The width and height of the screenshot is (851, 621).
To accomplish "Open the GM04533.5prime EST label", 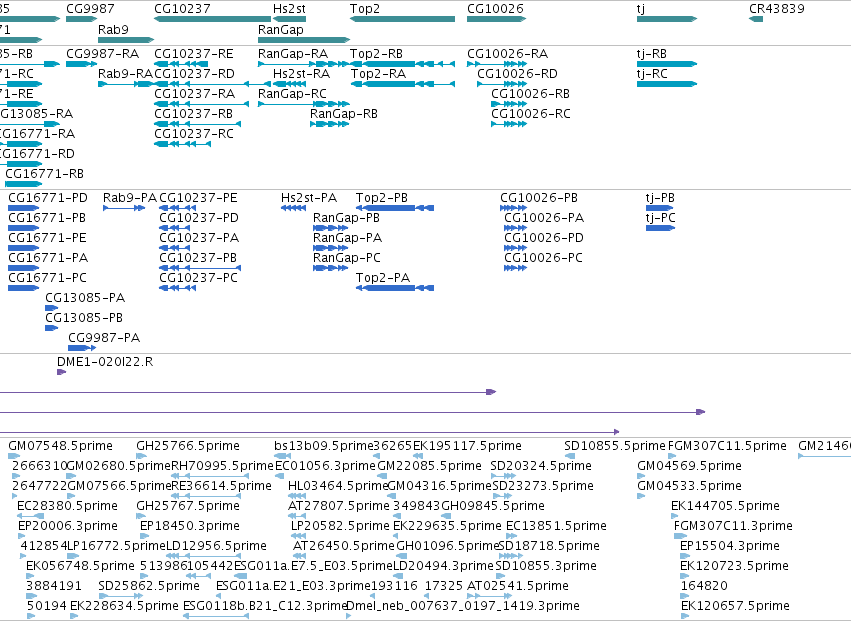I will tap(689, 486).
